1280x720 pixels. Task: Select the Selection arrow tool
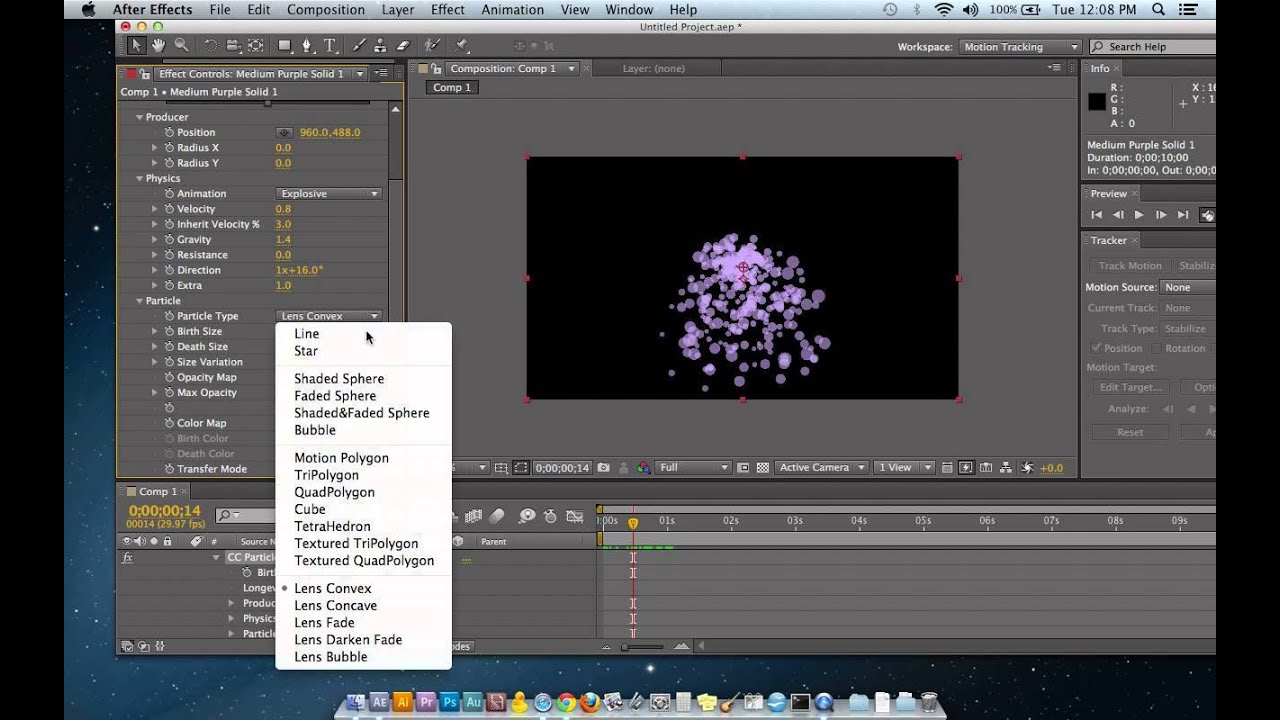(136, 46)
